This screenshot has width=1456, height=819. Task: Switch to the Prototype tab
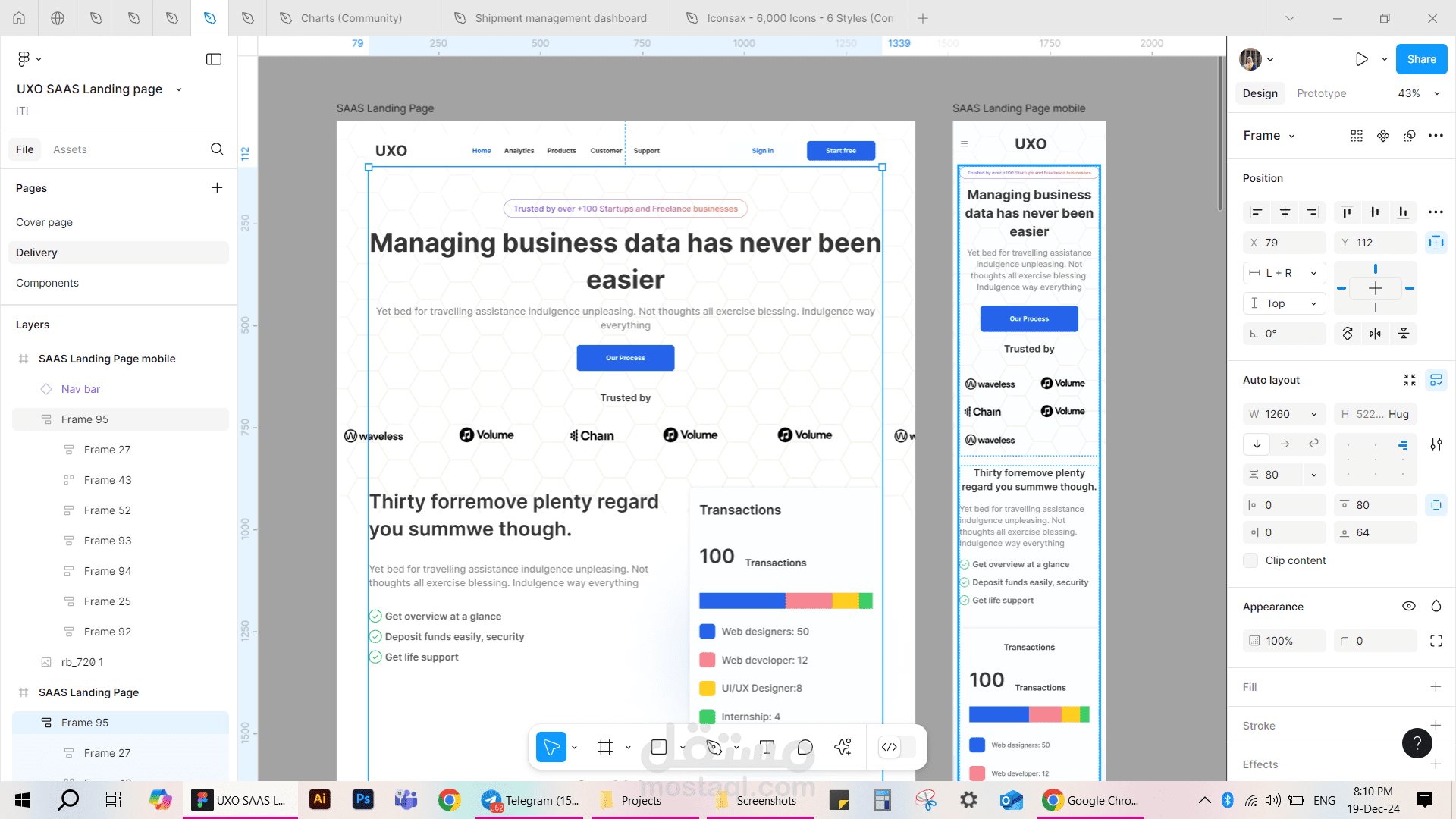point(1320,93)
